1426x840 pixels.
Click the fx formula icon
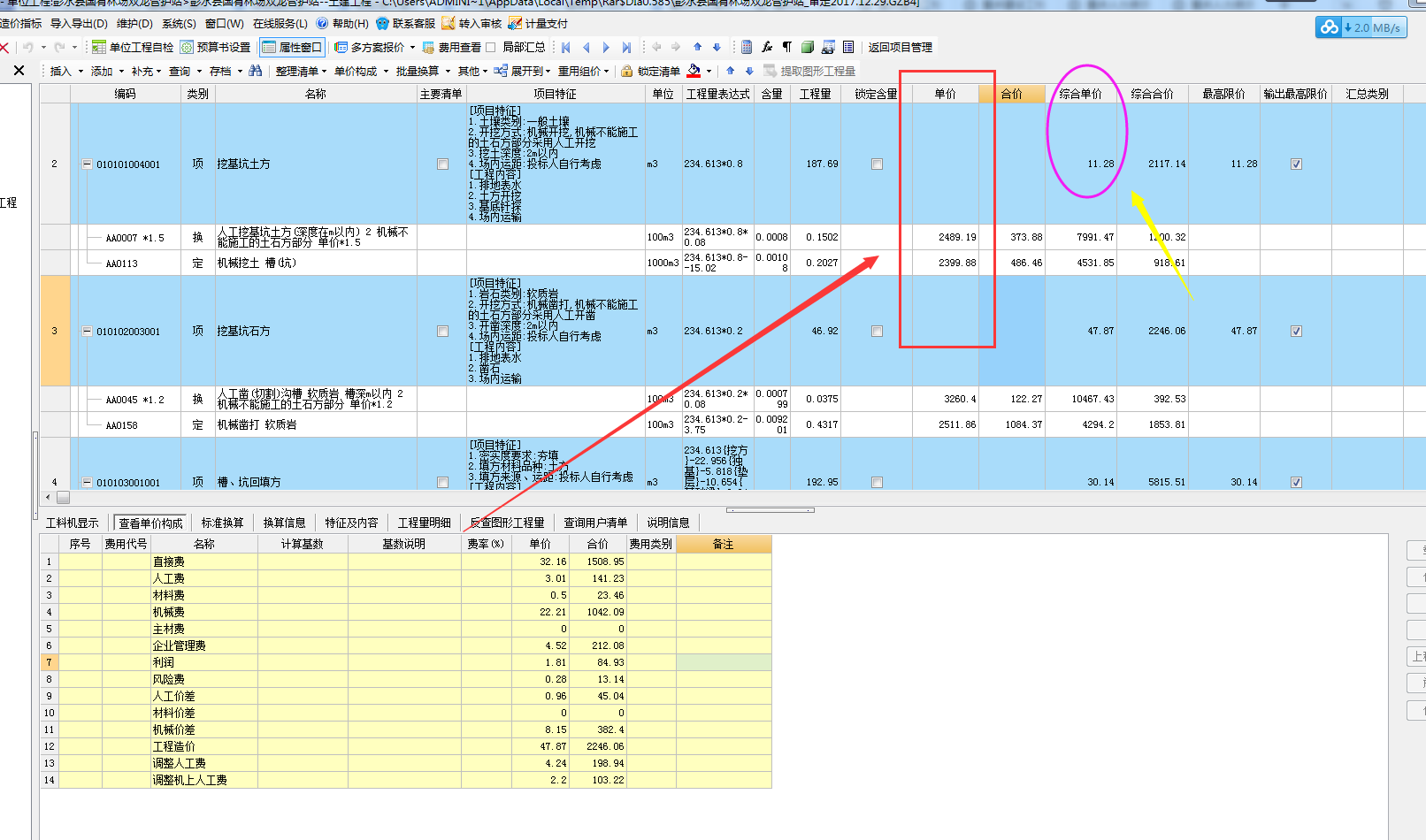tap(766, 47)
